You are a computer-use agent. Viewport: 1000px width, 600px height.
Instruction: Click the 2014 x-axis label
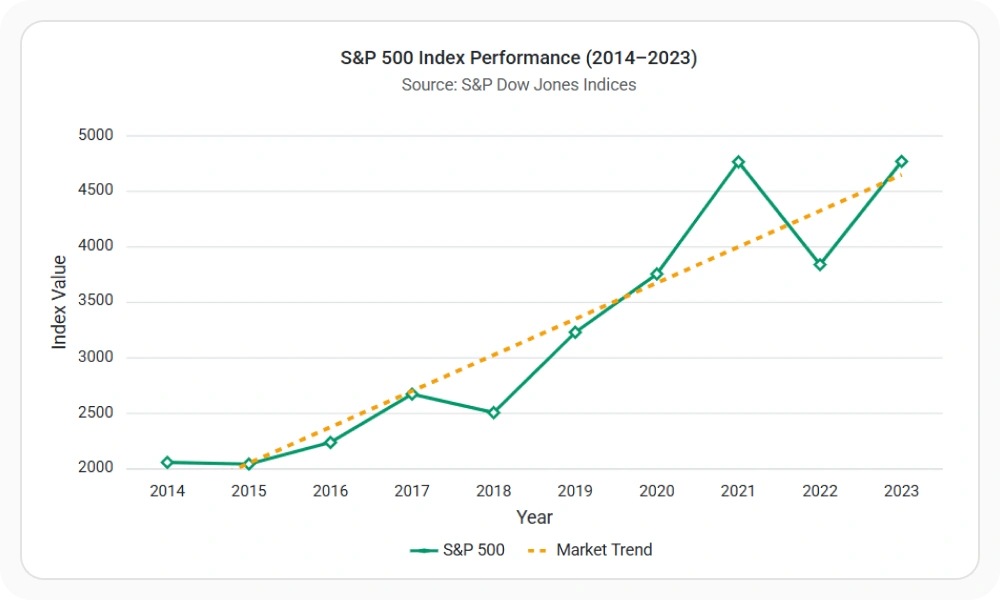point(167,491)
